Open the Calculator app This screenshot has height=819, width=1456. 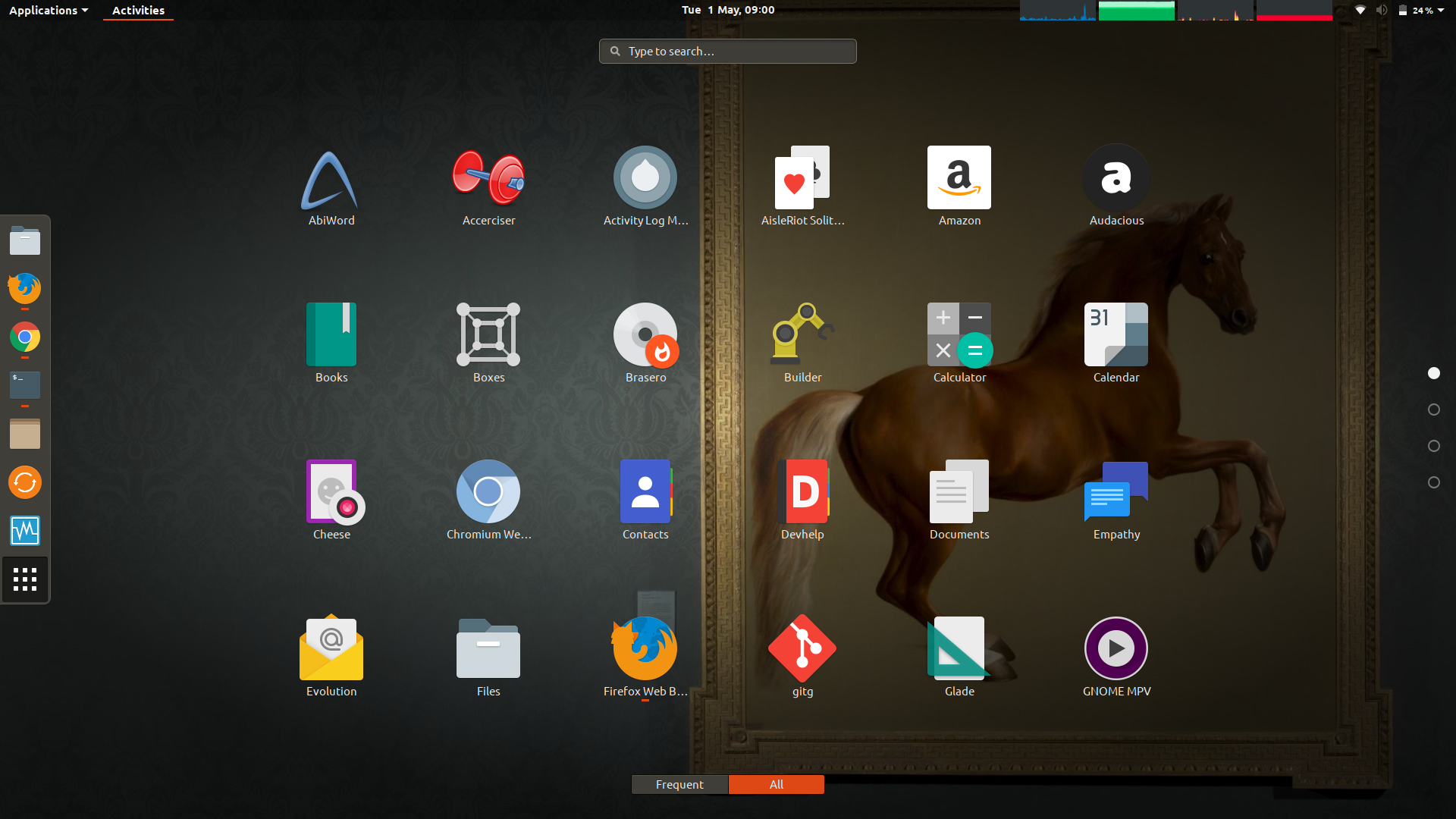tap(959, 344)
